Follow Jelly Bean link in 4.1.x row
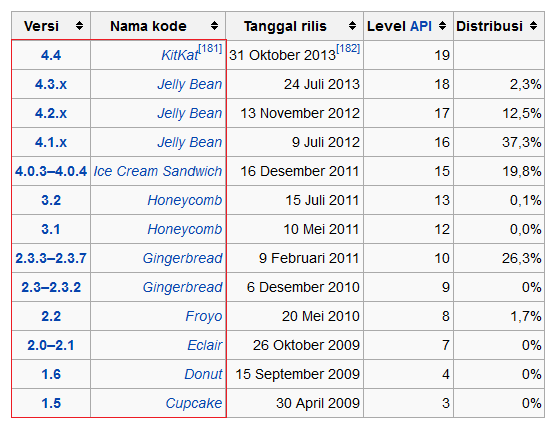 point(190,142)
